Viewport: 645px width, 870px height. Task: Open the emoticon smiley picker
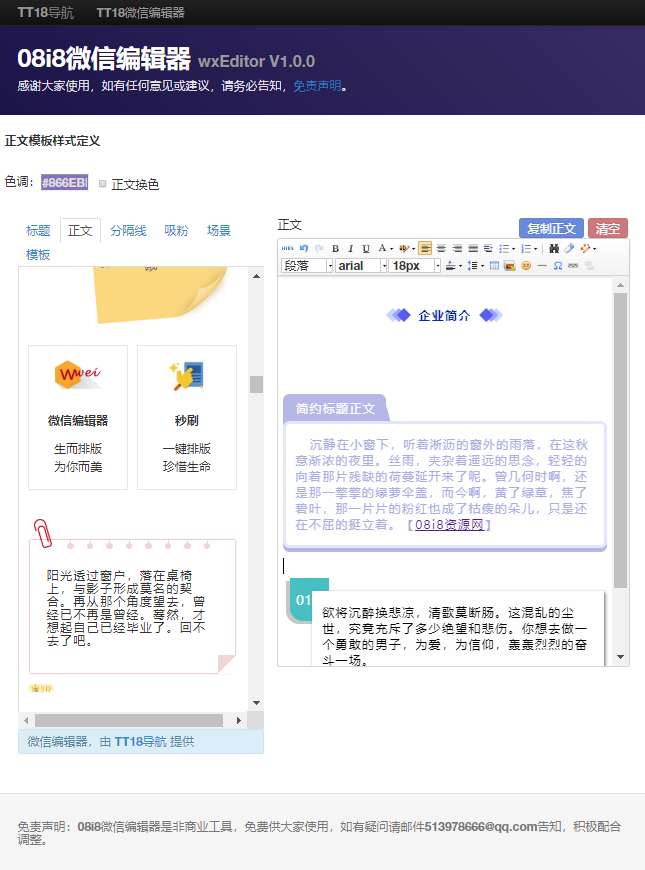point(526,266)
